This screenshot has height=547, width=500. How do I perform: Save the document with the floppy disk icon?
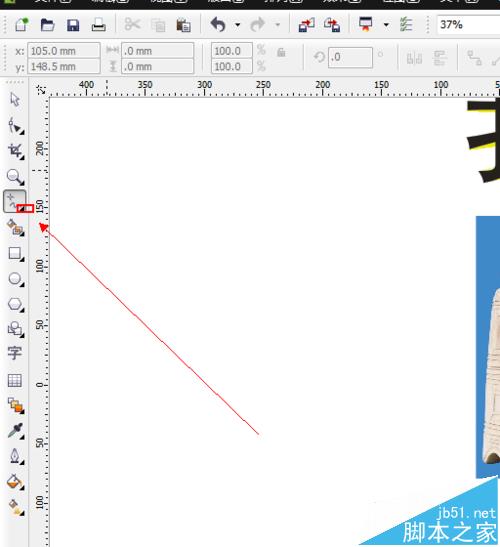pyautogui.click(x=73, y=25)
